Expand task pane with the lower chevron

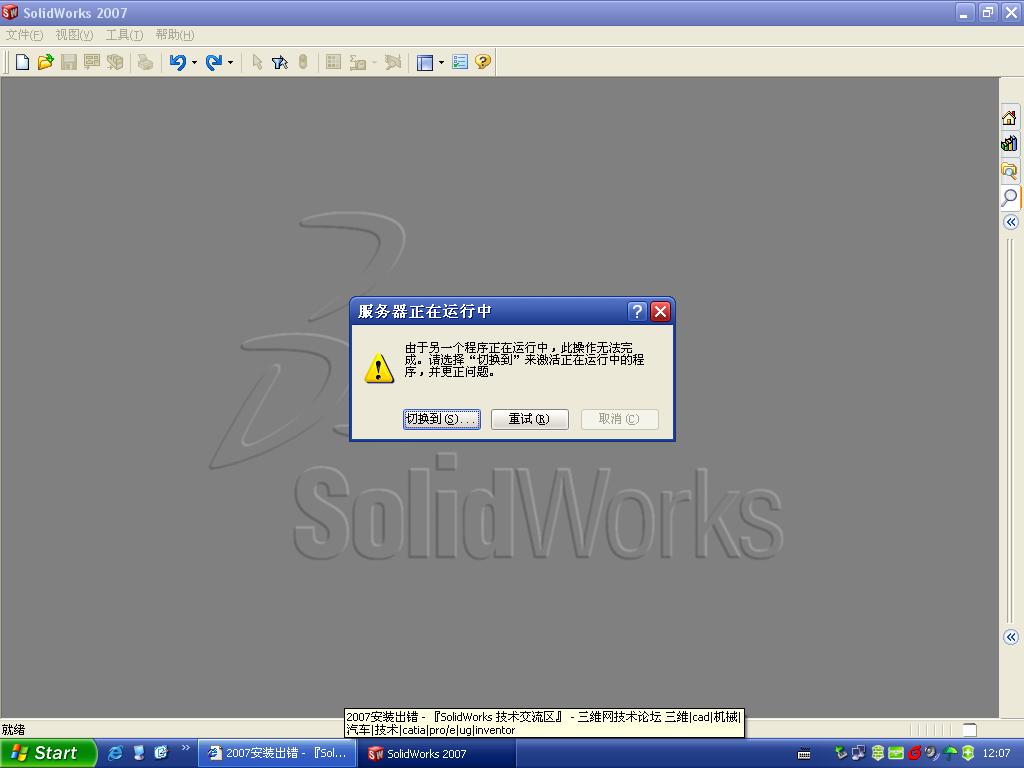(1011, 637)
